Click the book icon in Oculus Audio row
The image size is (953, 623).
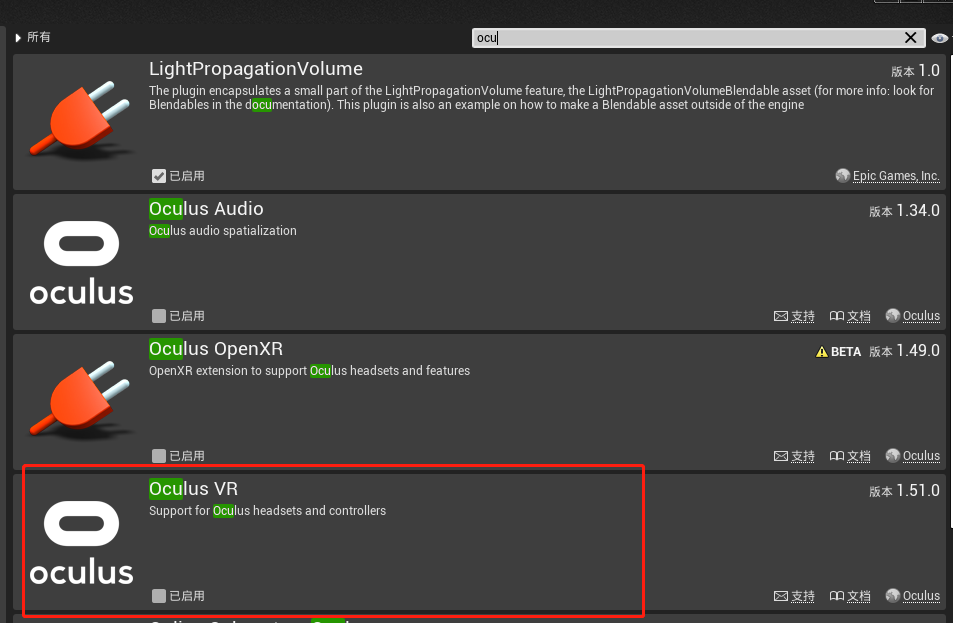[x=837, y=316]
